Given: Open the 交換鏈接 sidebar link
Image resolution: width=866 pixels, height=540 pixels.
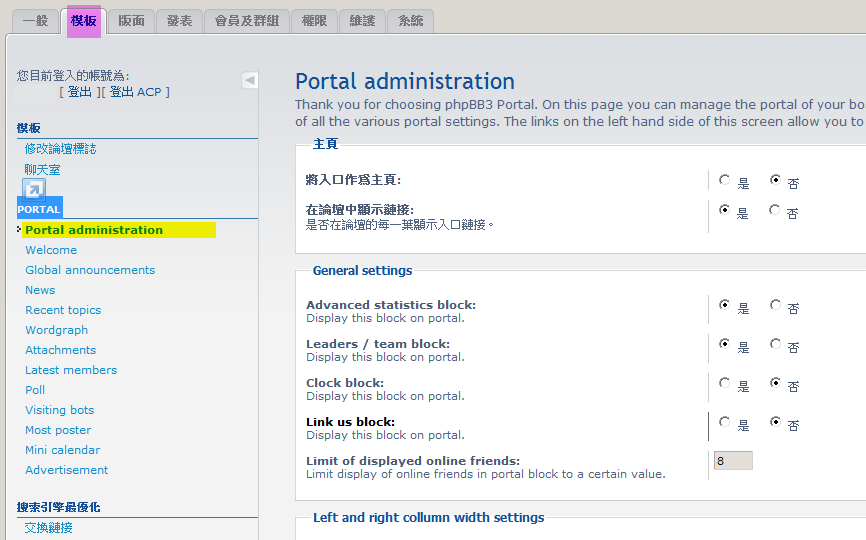Looking at the screenshot, I should [x=49, y=528].
